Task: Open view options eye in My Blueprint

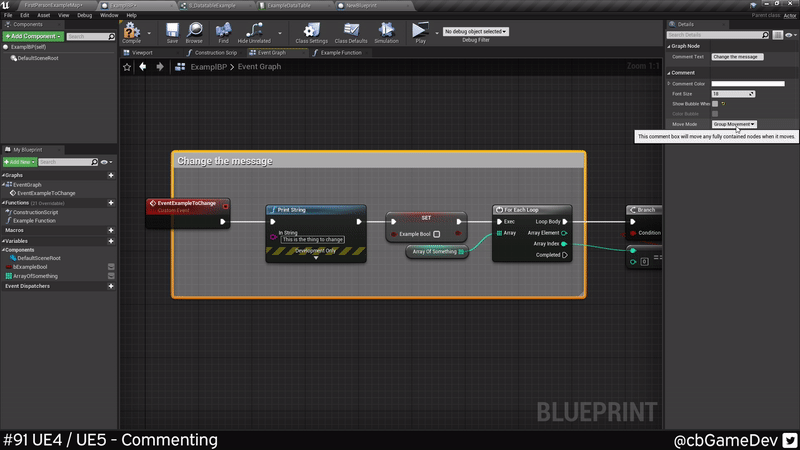Action: [x=106, y=162]
